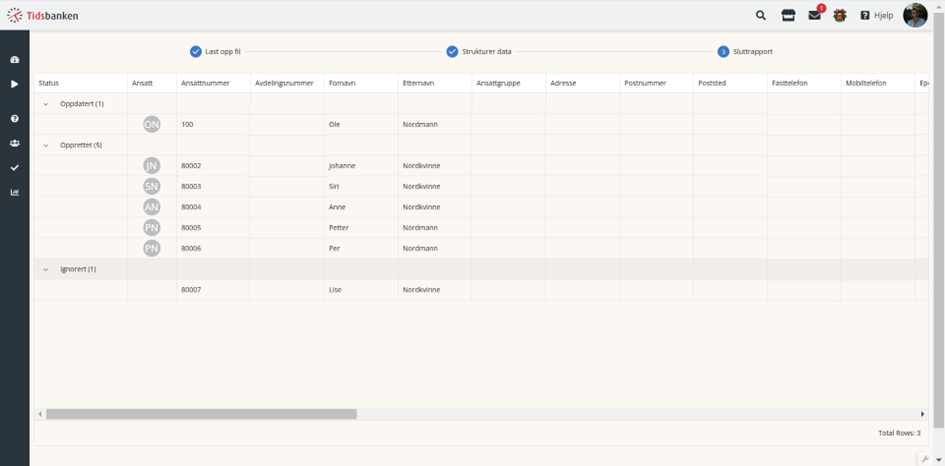Open the employees group sidebar icon

[x=14, y=143]
